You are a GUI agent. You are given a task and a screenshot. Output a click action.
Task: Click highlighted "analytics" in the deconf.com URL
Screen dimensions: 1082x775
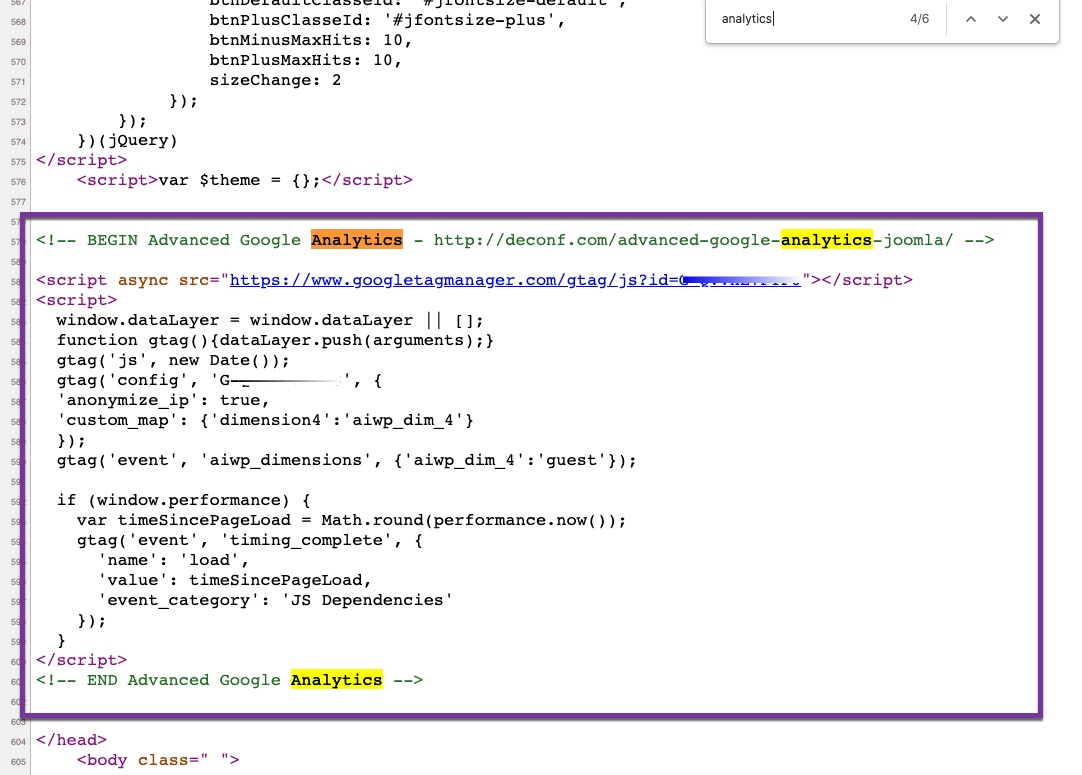(x=826, y=240)
